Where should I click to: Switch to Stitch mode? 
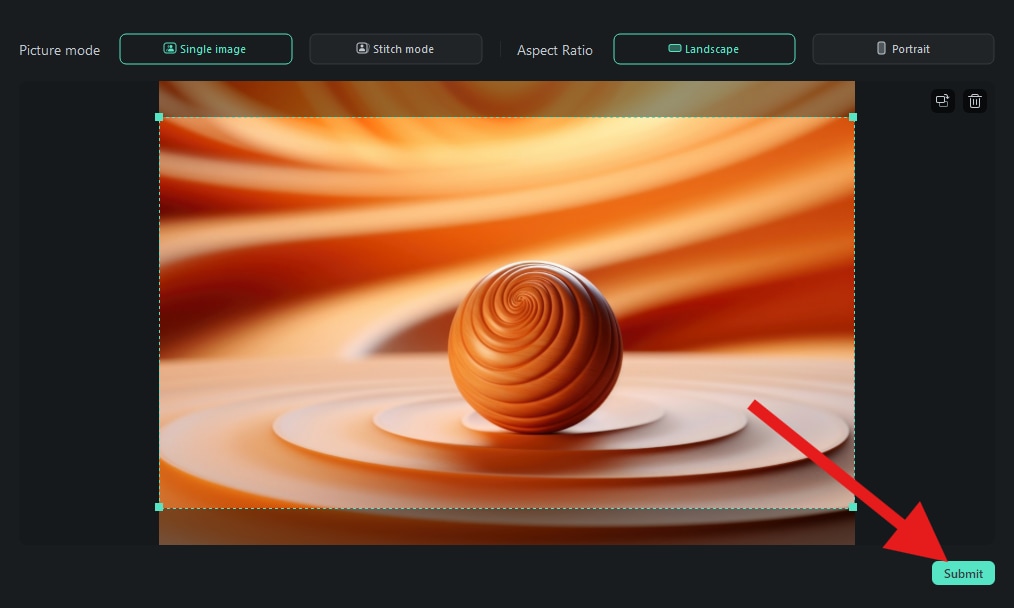point(396,49)
